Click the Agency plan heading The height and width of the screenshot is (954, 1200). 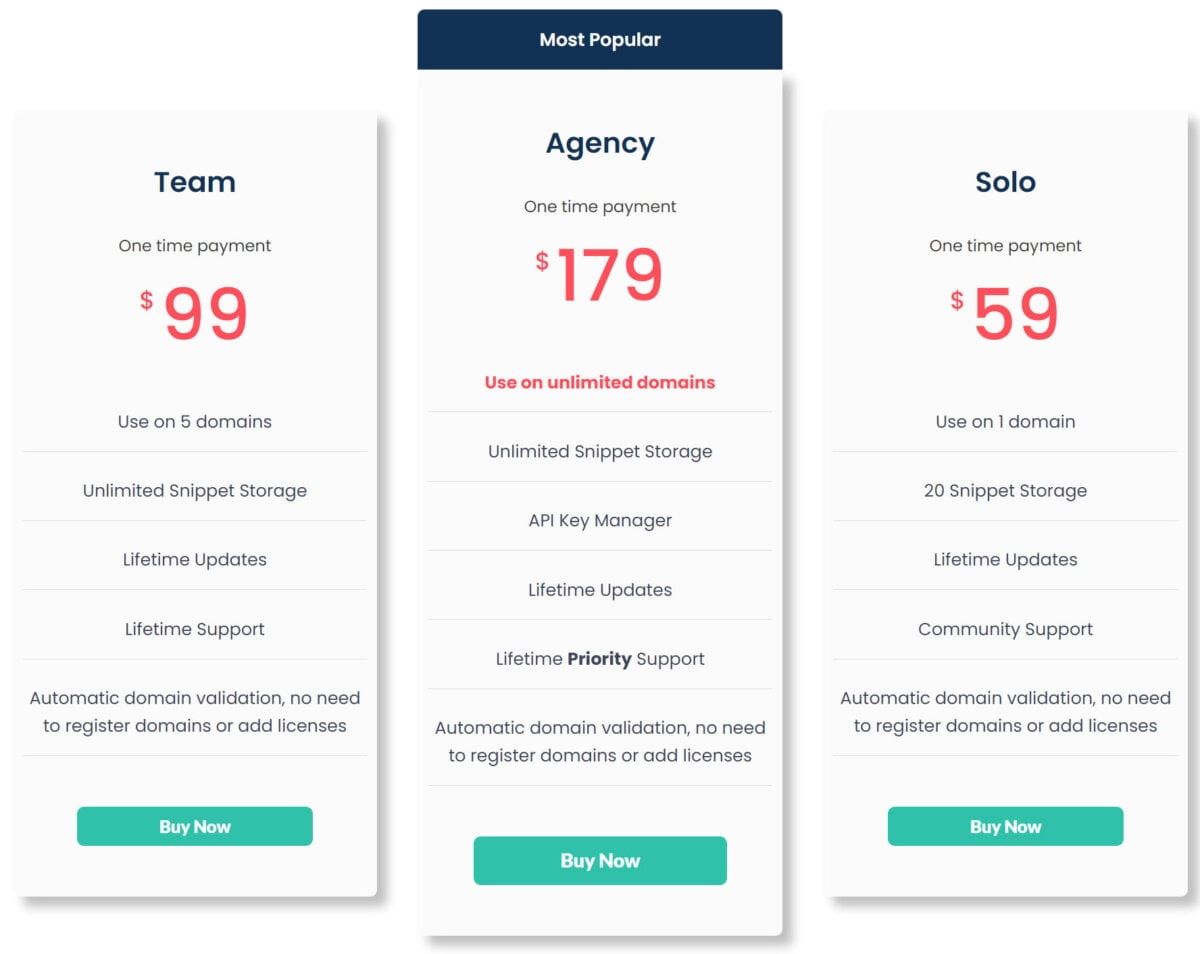pos(600,143)
